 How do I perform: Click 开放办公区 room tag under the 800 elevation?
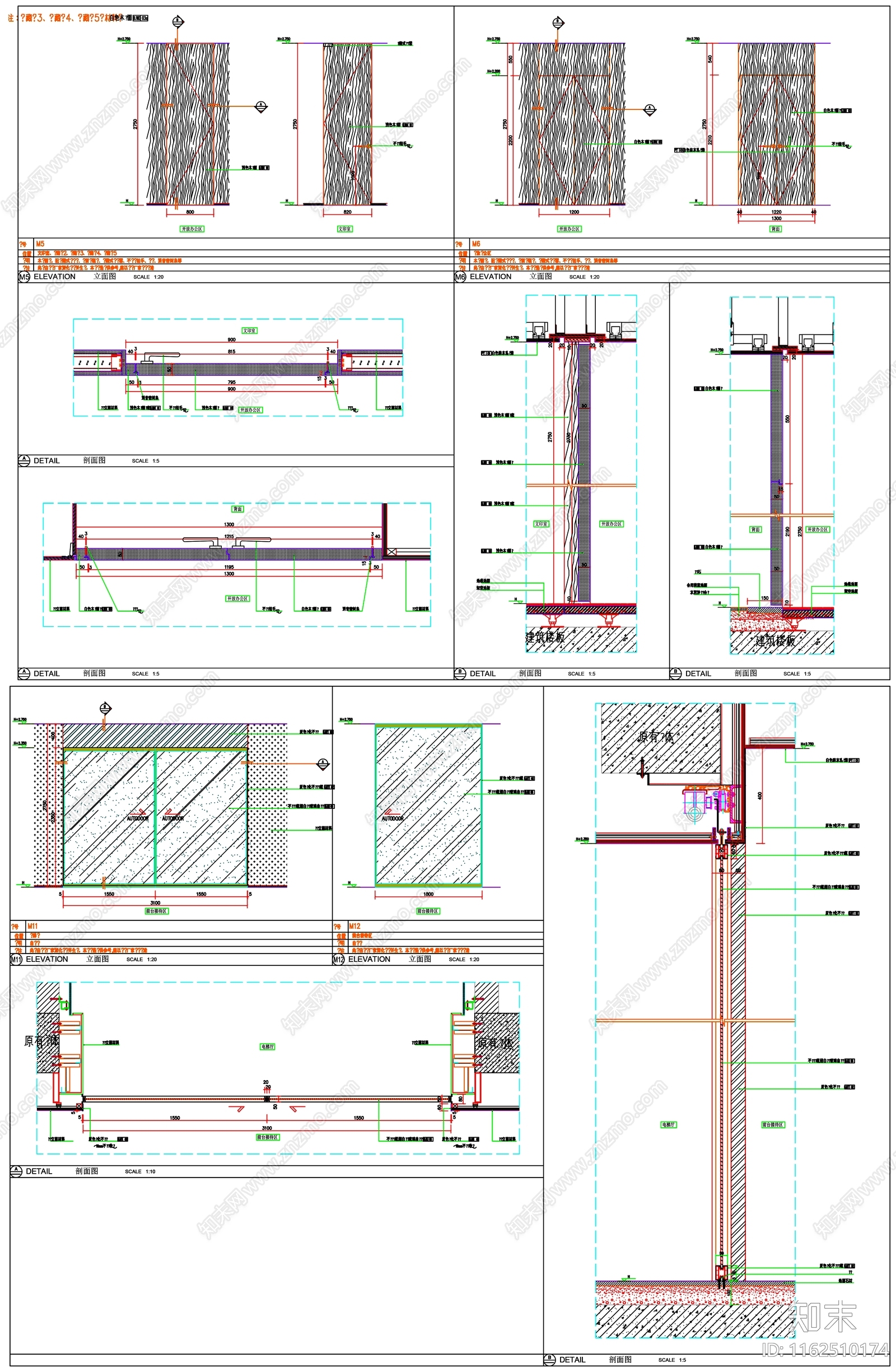coord(192,229)
